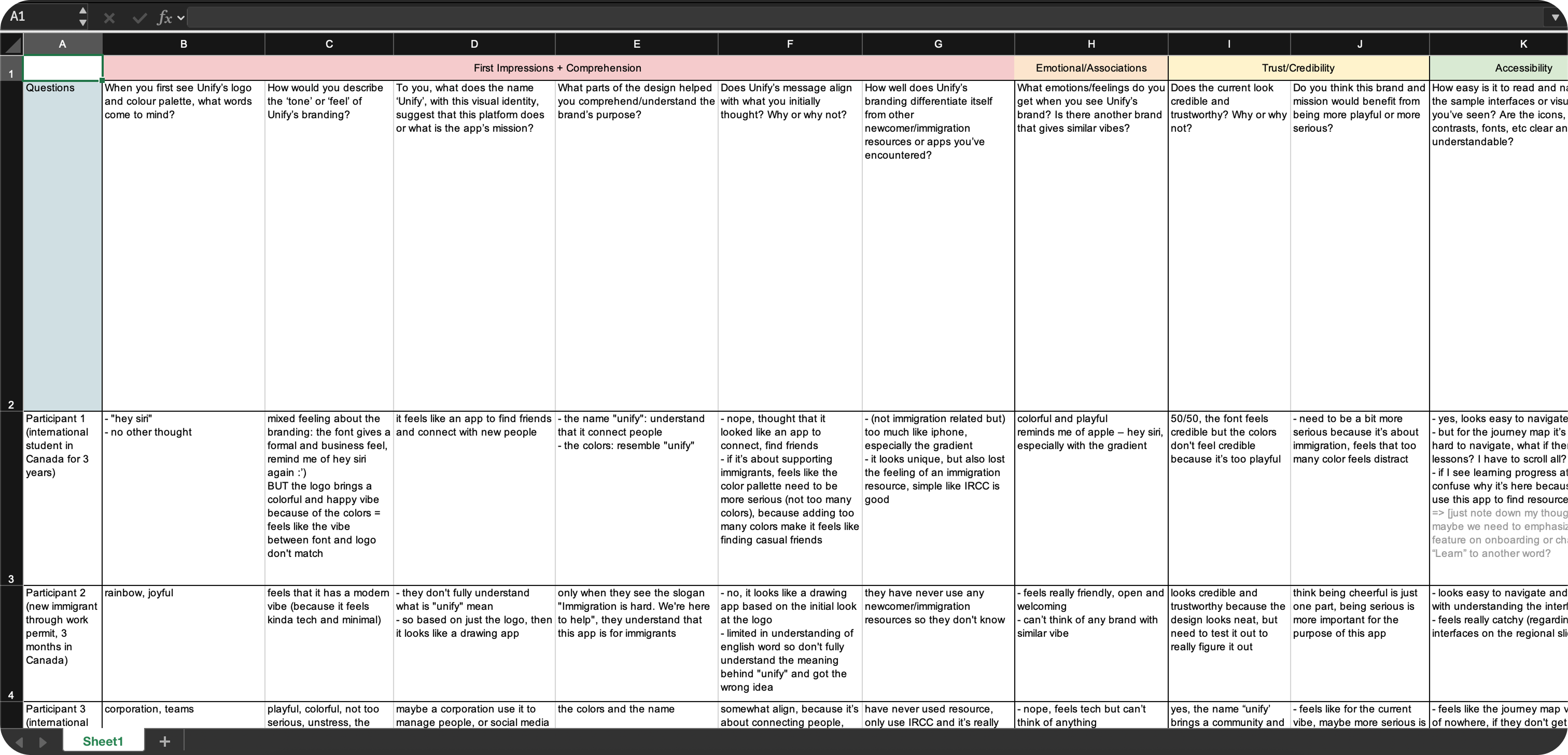This screenshot has width=1568, height=755.
Task: Select the 'feels really friendly, open and welcoming' cell
Action: pos(1091,643)
